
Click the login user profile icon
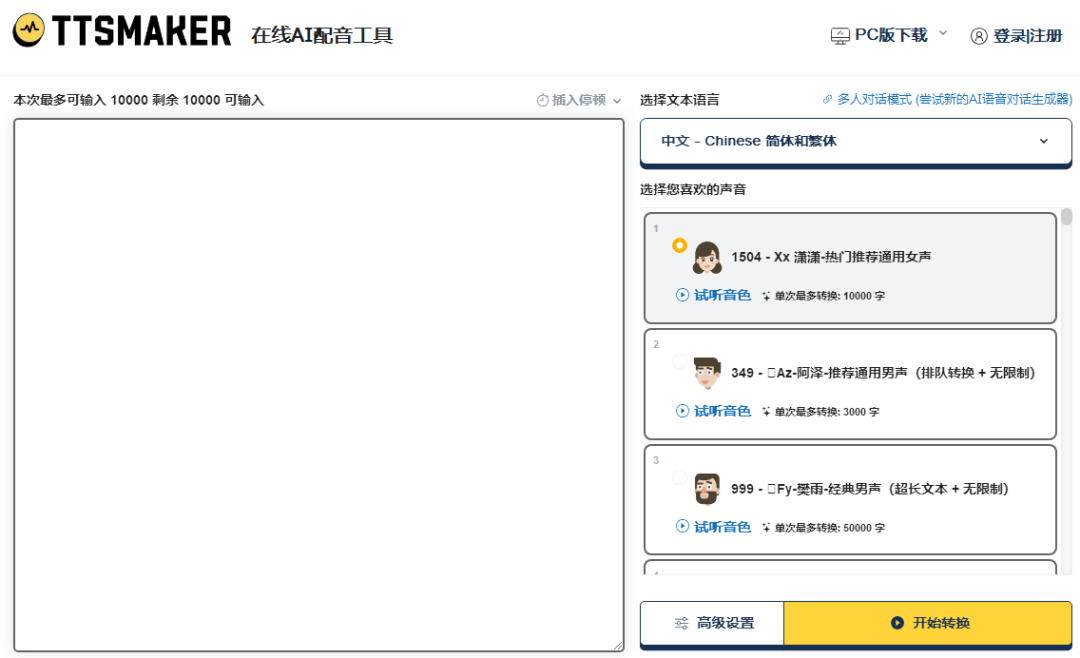[x=978, y=36]
